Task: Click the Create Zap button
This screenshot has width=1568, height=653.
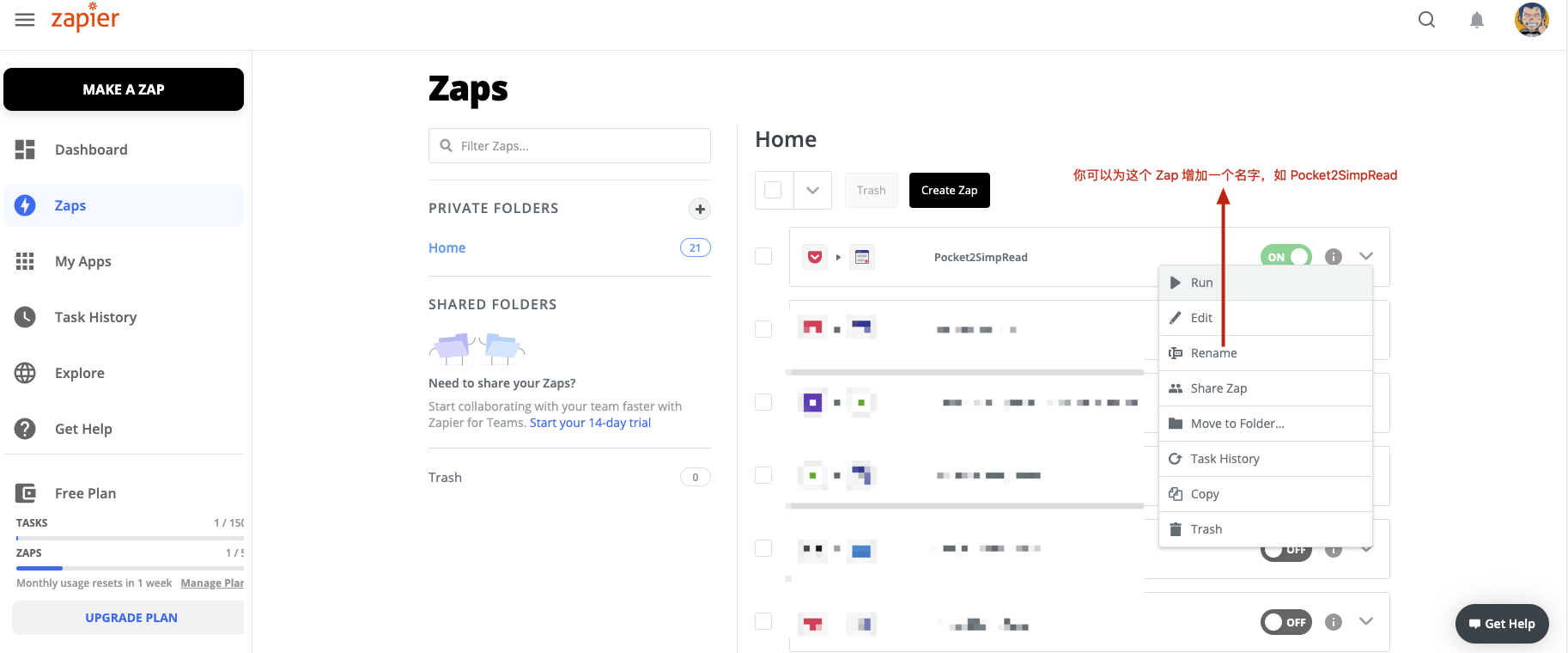Action: (x=949, y=190)
